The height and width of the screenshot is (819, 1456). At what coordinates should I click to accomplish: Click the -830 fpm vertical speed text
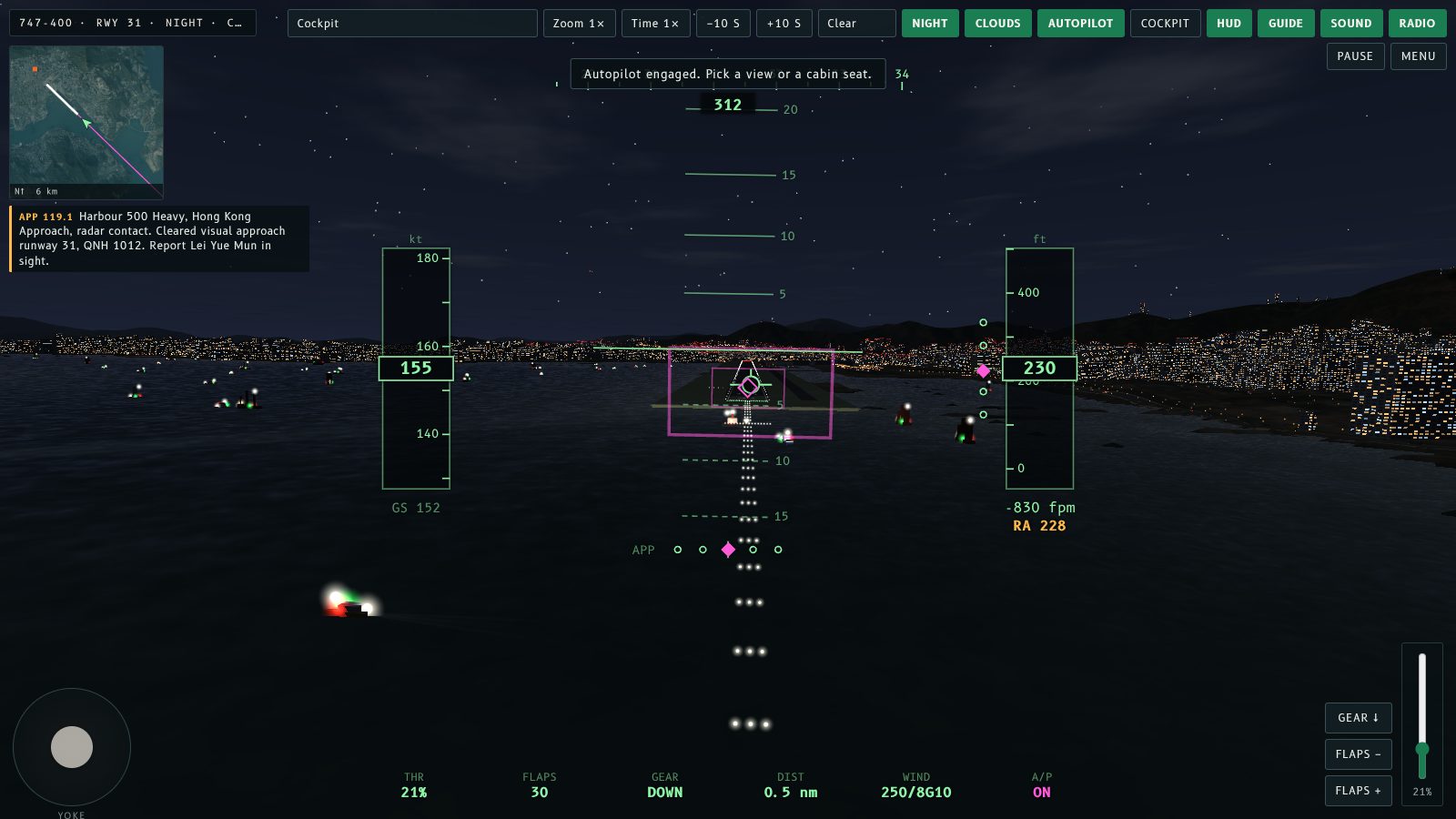[x=1040, y=508]
